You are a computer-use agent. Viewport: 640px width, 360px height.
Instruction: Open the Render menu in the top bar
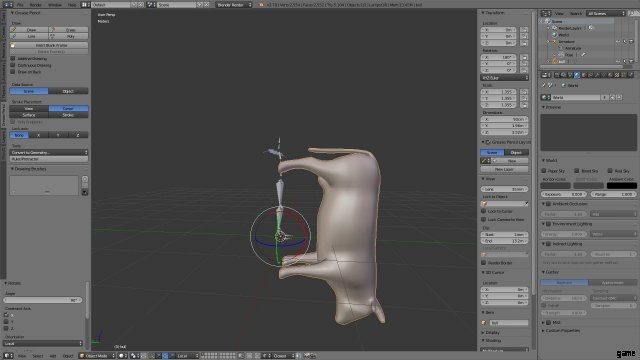pos(36,5)
